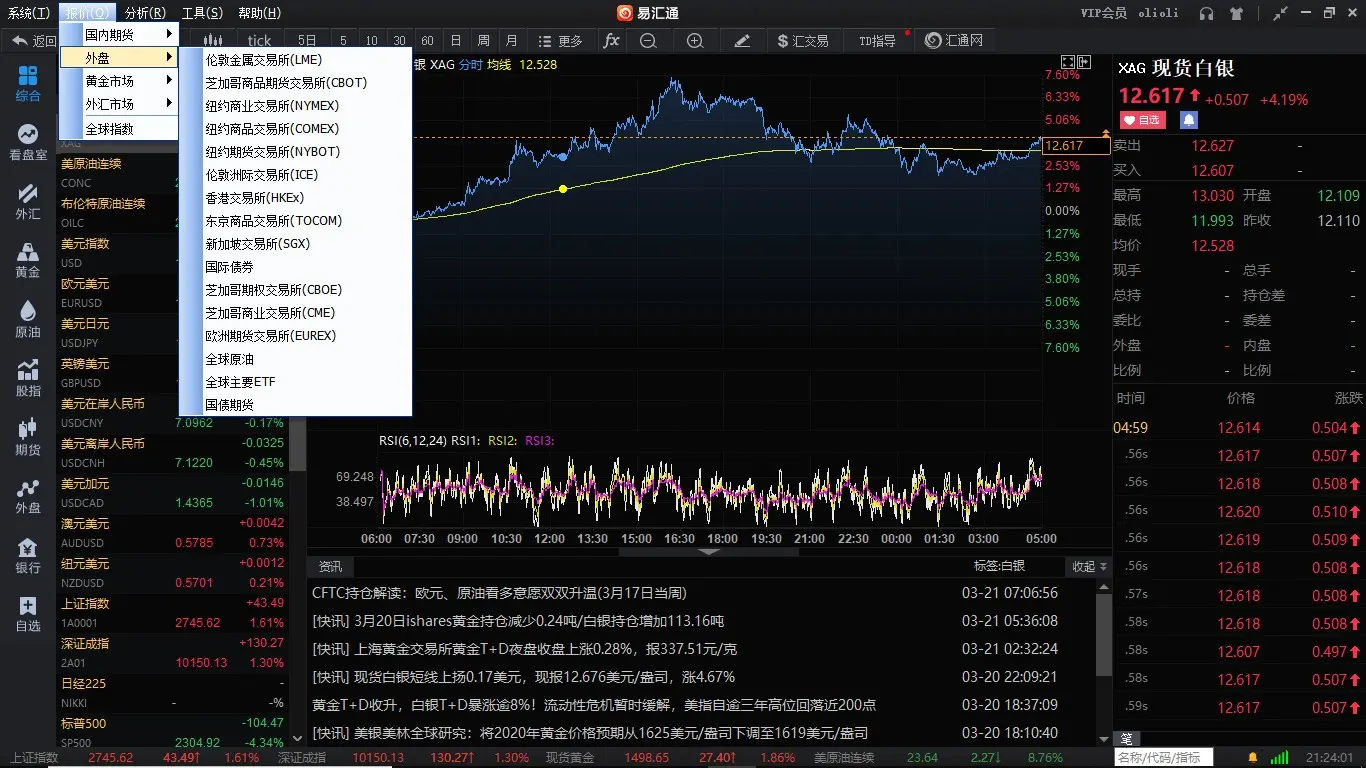Open the 看盘室 sidebar section

(x=28, y=142)
